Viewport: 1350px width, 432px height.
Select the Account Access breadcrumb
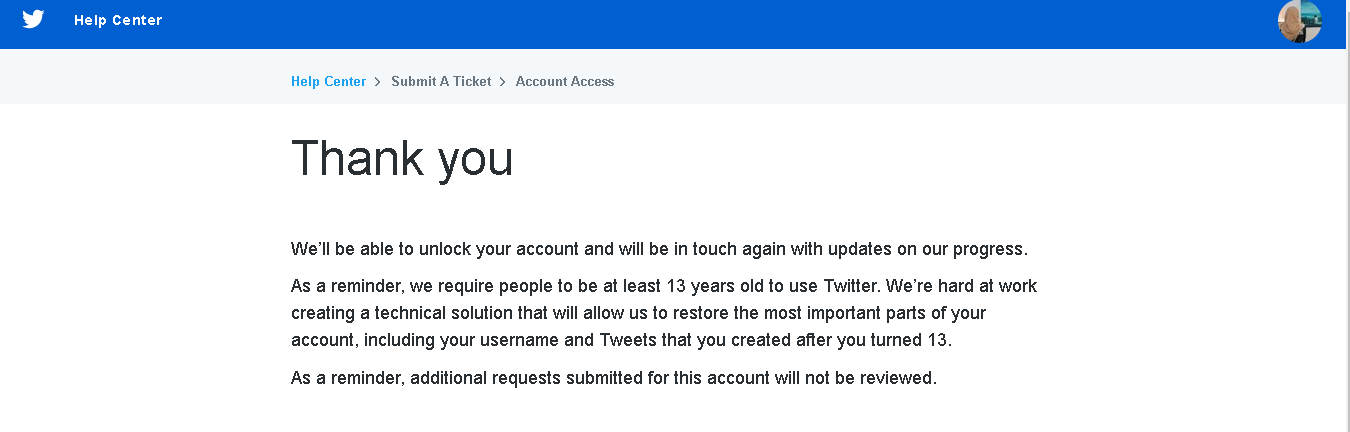coord(565,81)
